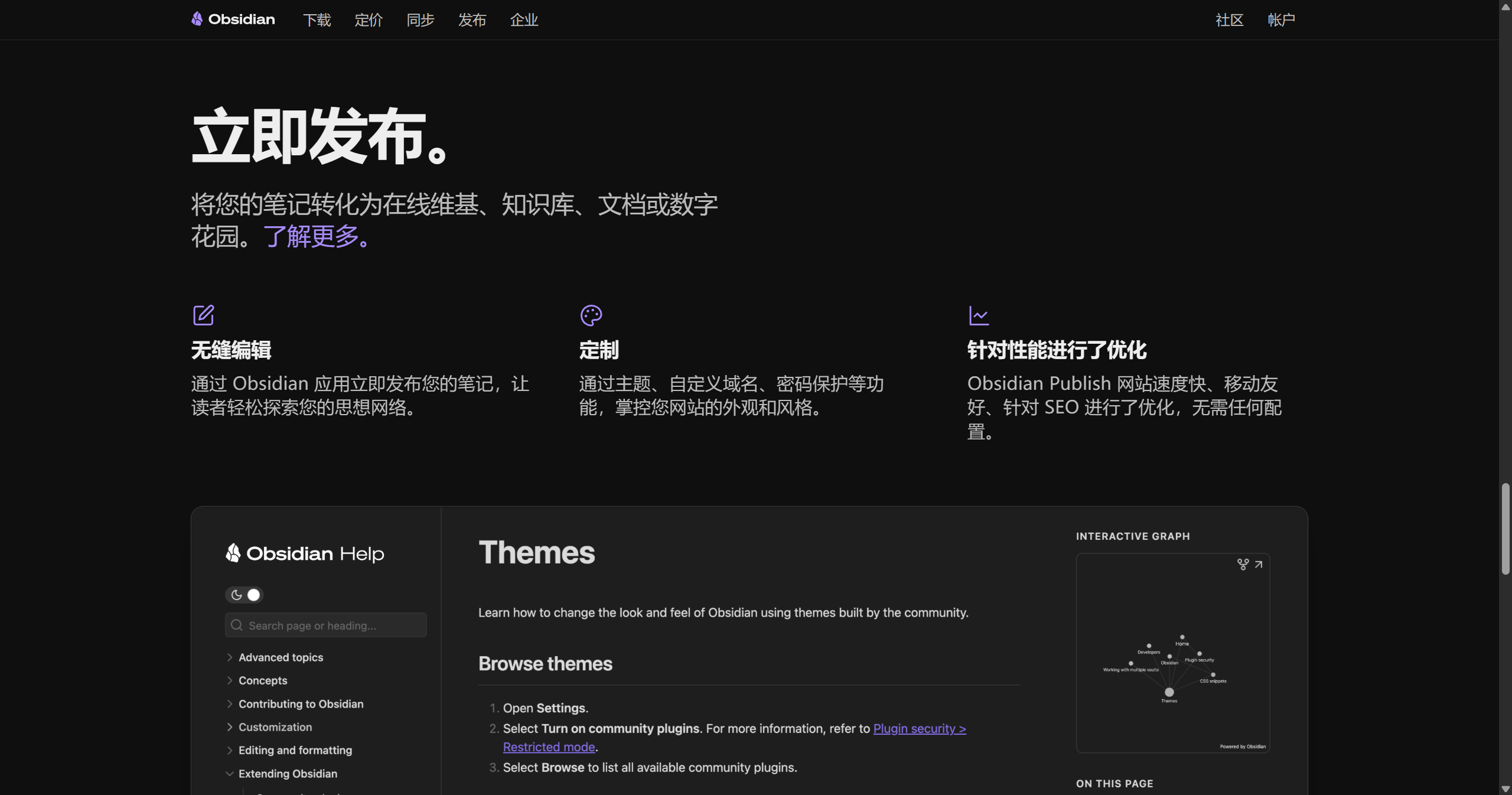Click the 无缝编辑 heading
The width and height of the screenshot is (1512, 795).
231,350
